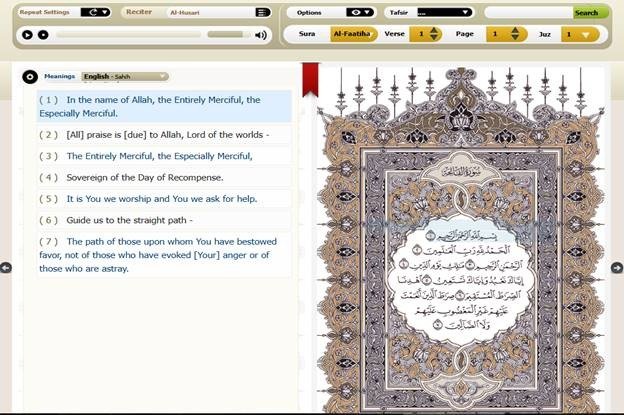Open the English - Sahih translation dropdown
The image size is (624, 415).
coord(125,76)
